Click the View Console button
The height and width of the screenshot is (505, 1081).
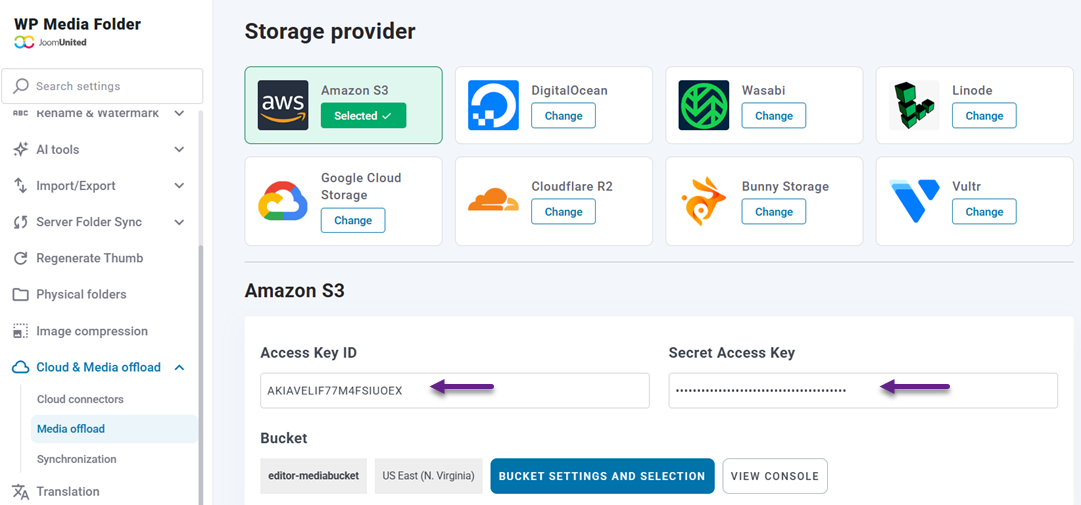pos(775,476)
